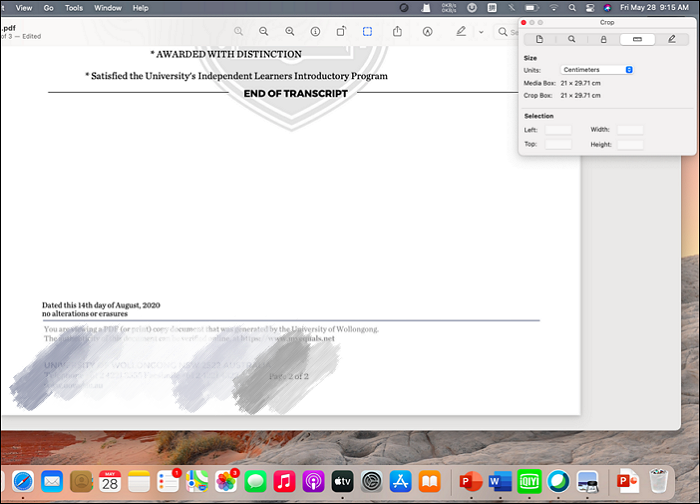
Task: Open the Window menu in the menu bar
Action: [108, 7]
